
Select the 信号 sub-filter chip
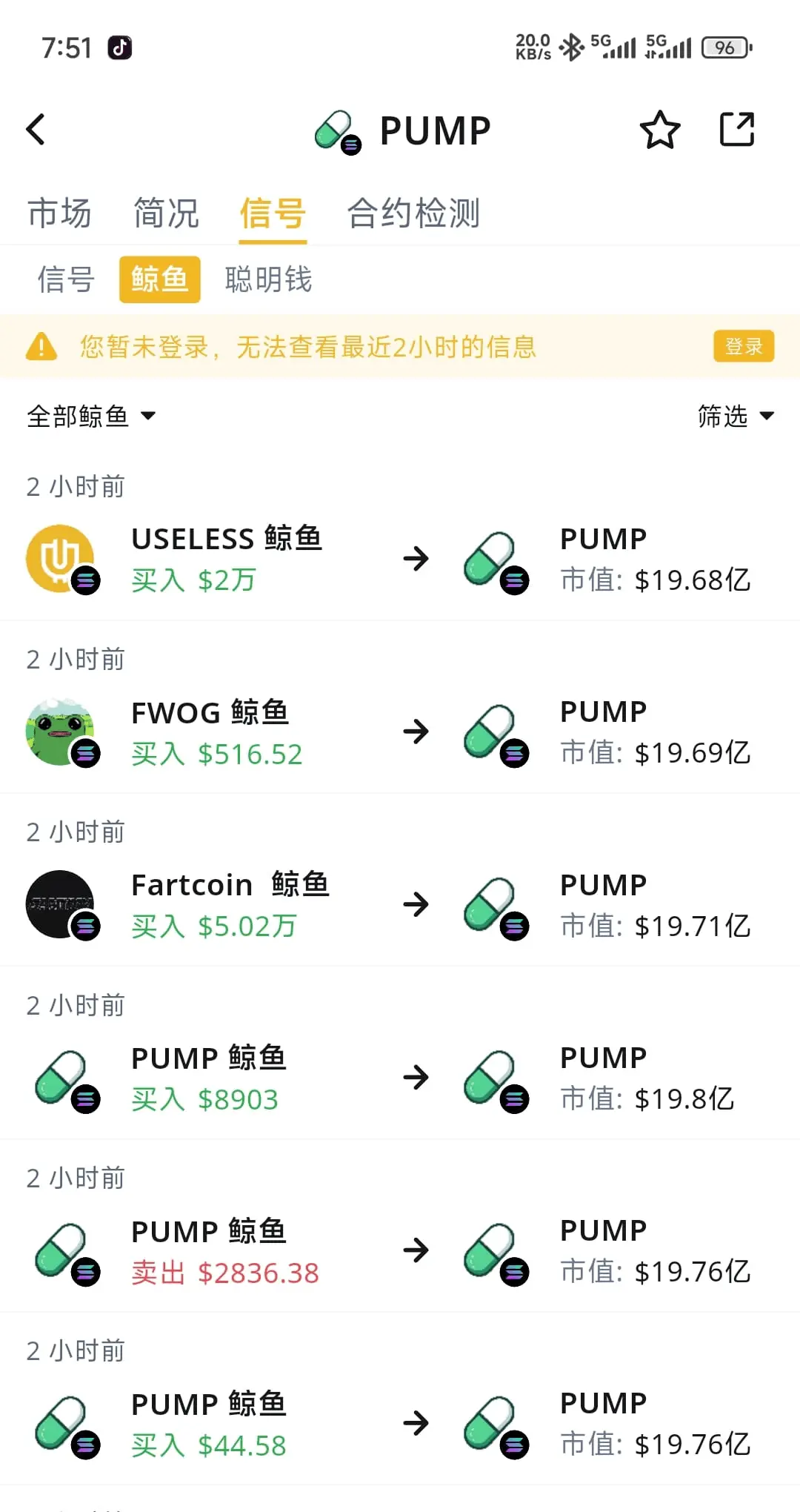click(x=66, y=279)
